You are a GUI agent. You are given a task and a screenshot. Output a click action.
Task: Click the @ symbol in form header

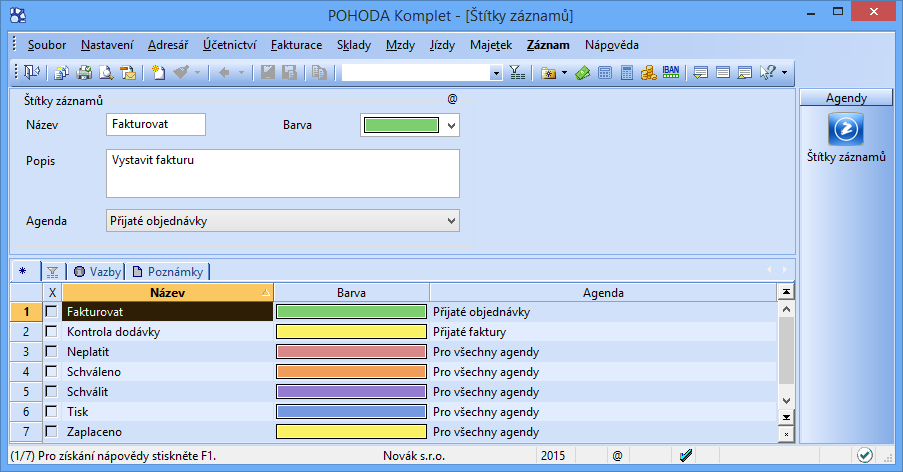453,99
